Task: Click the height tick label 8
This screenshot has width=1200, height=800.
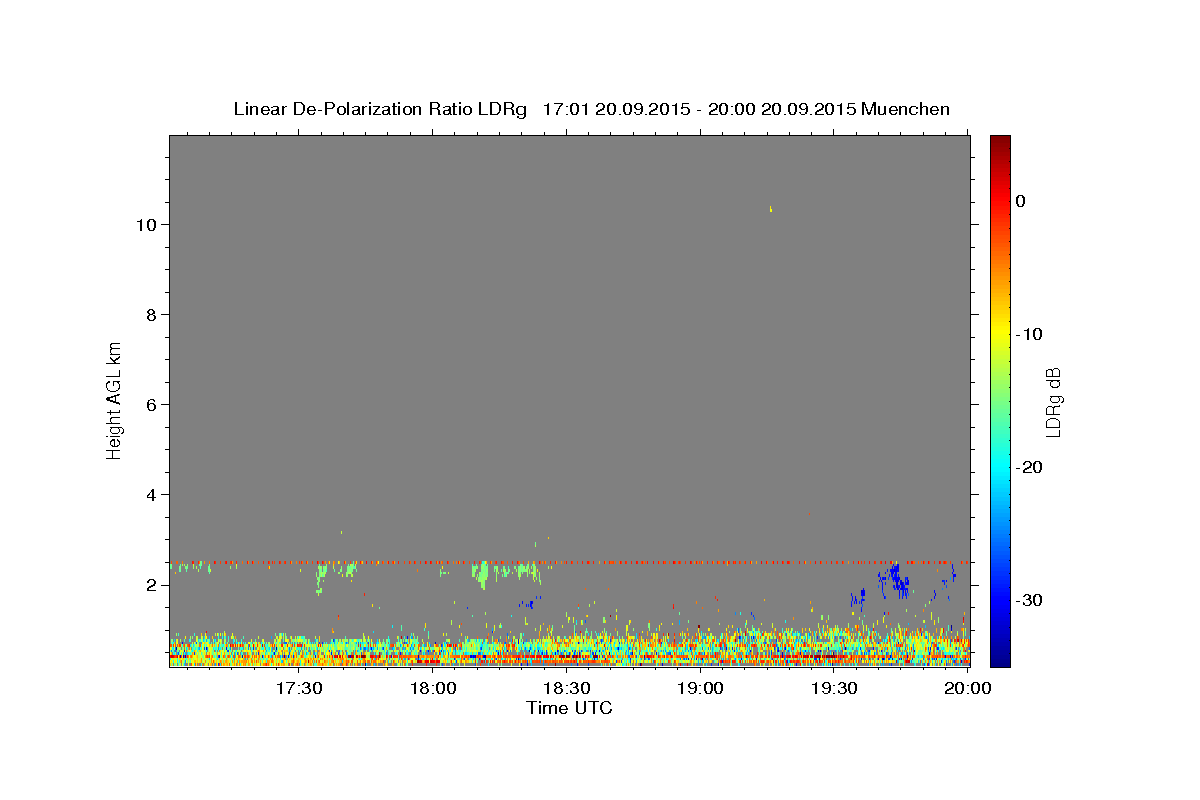Action: (152, 315)
